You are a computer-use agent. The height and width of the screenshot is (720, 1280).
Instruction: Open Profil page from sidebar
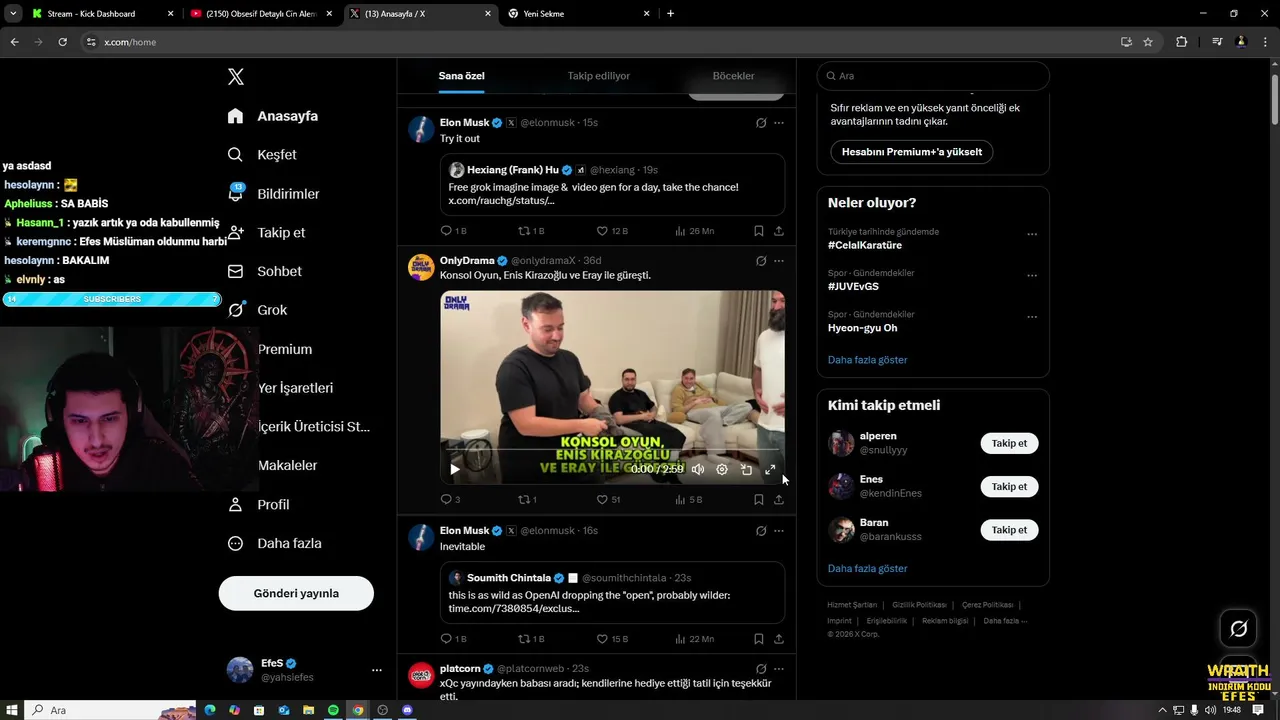258,505
